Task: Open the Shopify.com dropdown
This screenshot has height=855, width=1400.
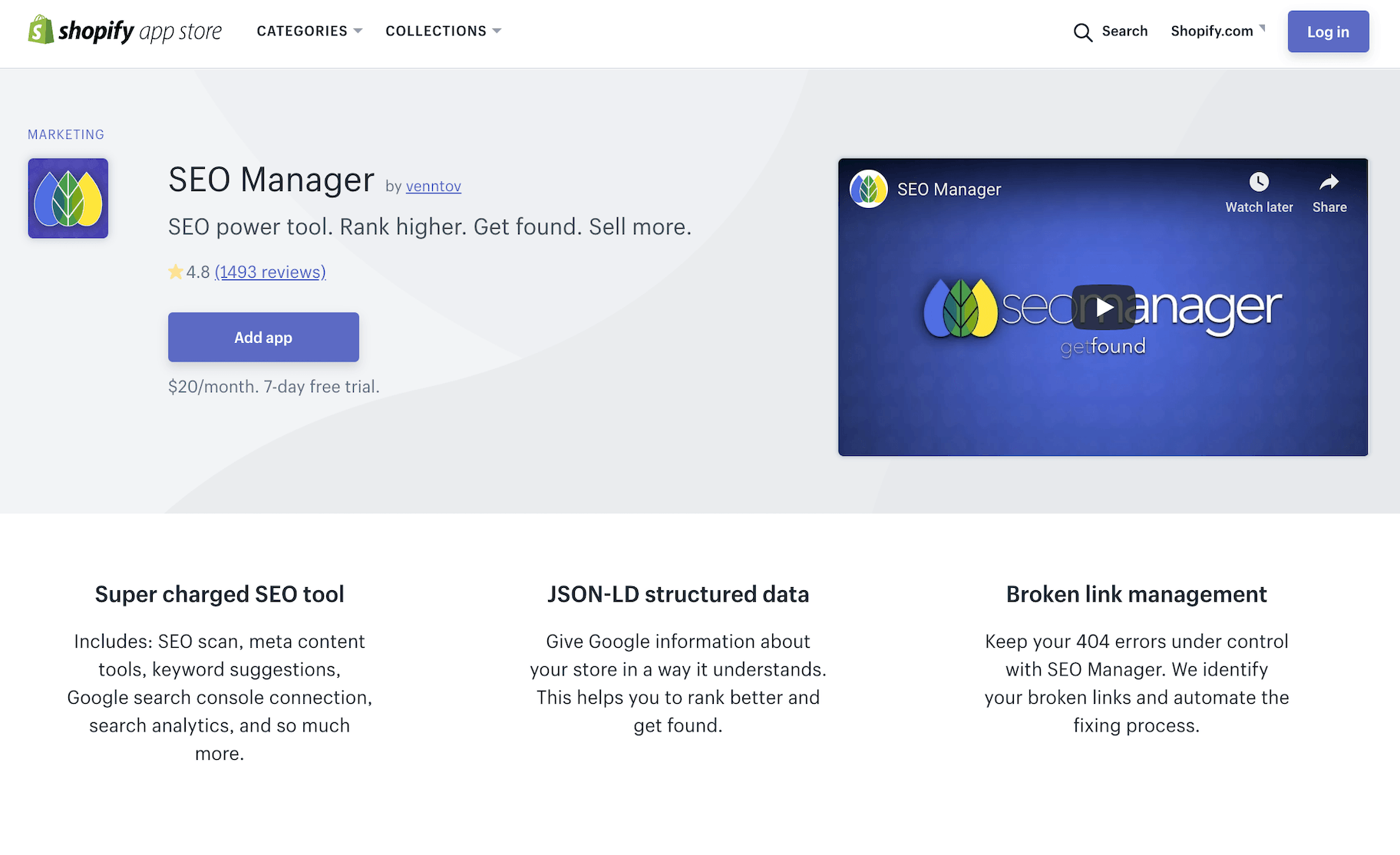Action: pyautogui.click(x=1217, y=31)
